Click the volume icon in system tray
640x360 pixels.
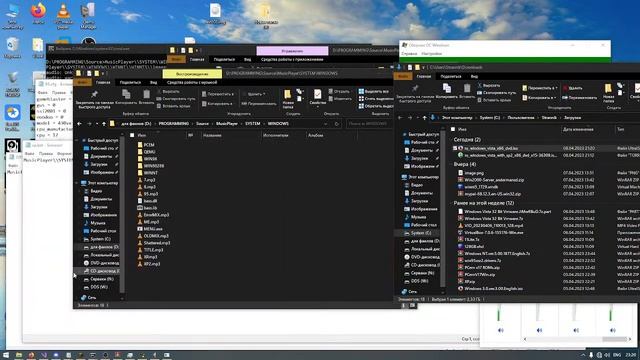tap(607, 355)
